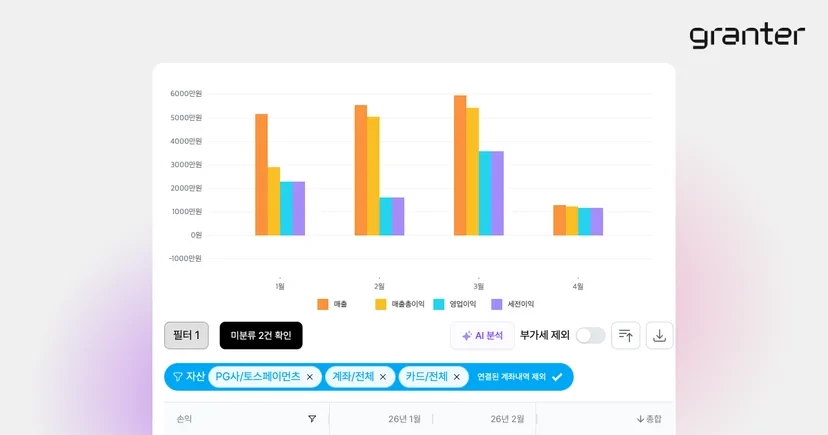The image size is (828, 435).
Task: Remove the PG사/토스페이먼츠 filter chip
Action: click(310, 377)
